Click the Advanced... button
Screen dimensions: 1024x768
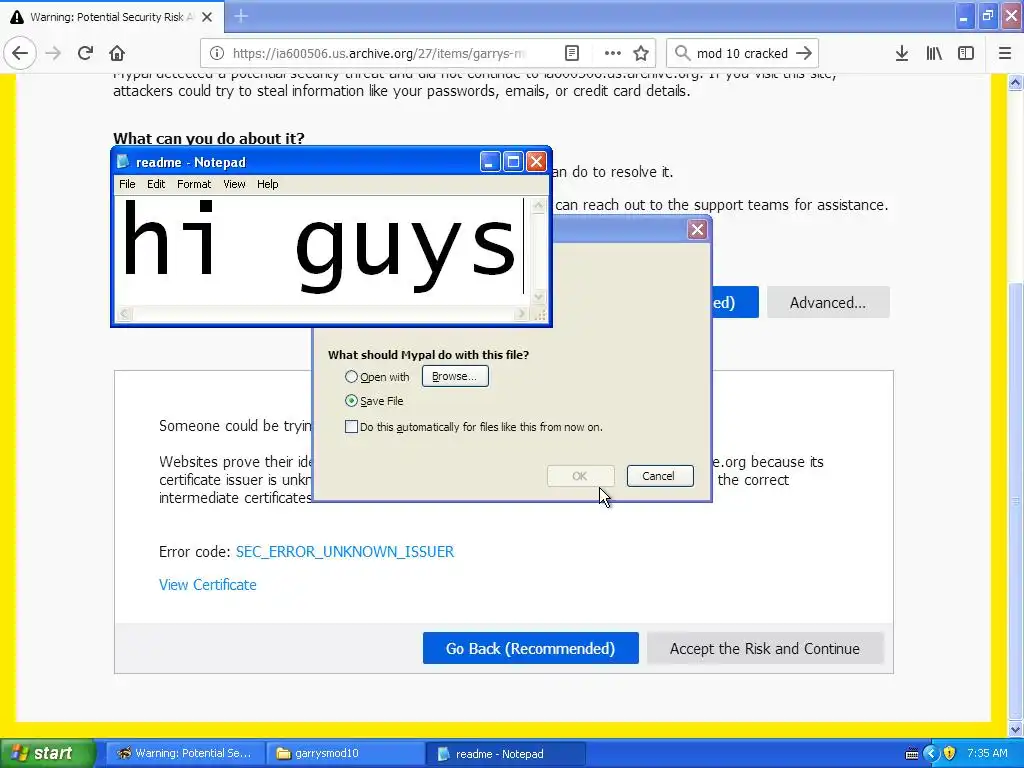828,302
